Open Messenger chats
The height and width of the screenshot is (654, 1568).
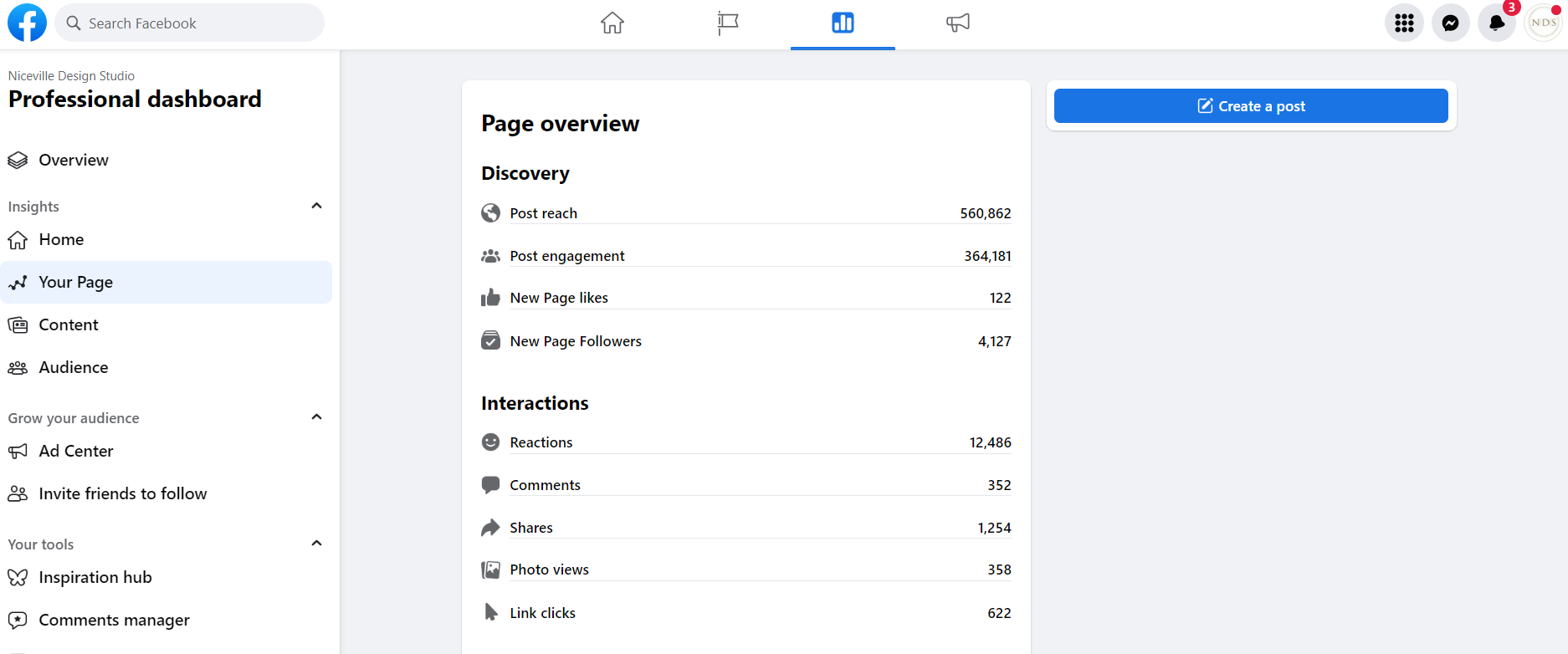coord(1451,23)
